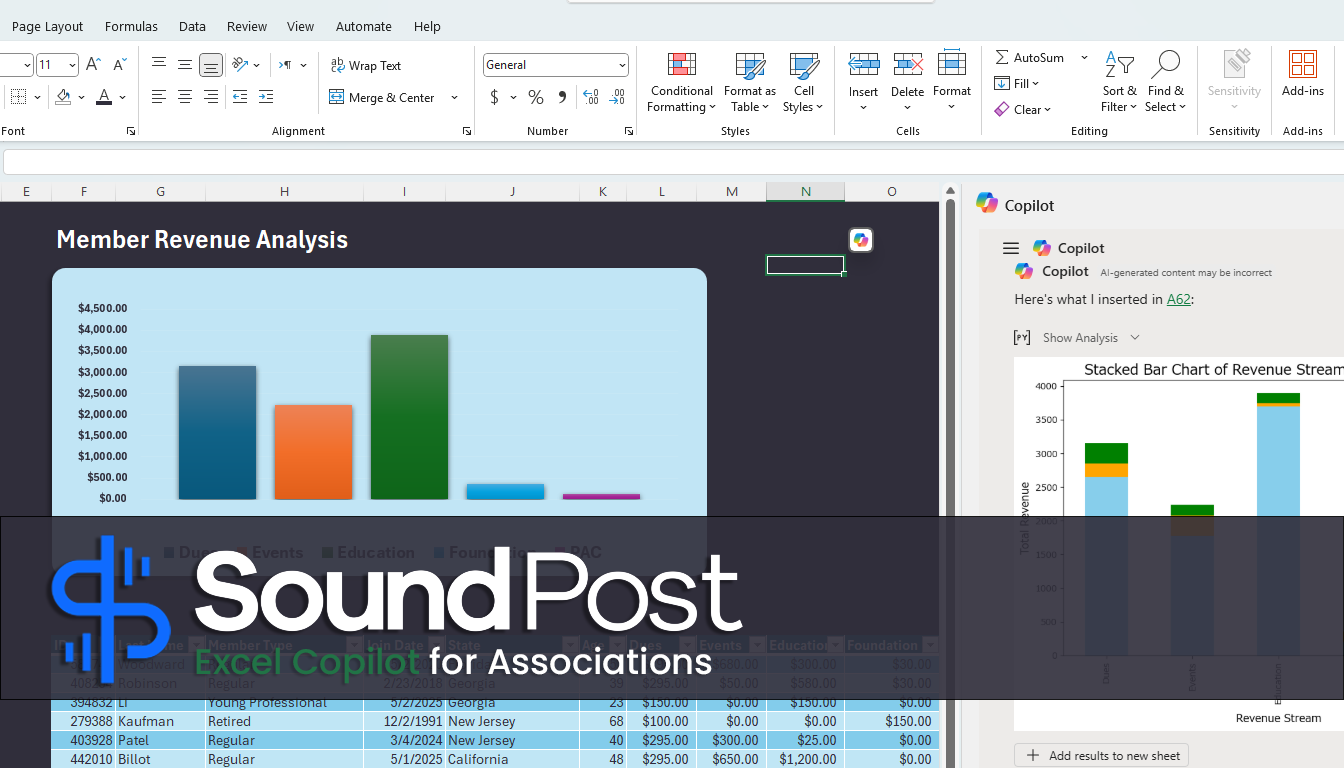Increase the cell indent
The width and height of the screenshot is (1344, 768).
click(266, 97)
